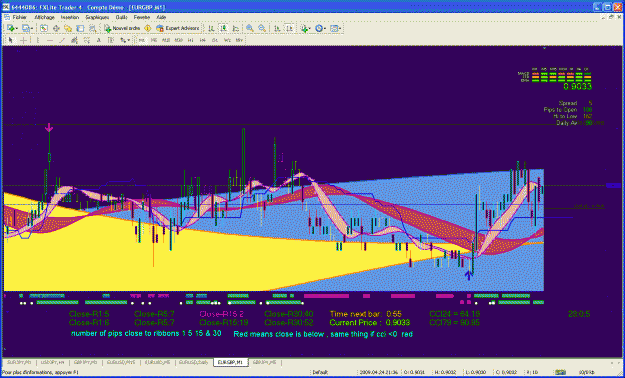Switch timeframe to H1
The height and width of the screenshot is (378, 625).
click(191, 40)
